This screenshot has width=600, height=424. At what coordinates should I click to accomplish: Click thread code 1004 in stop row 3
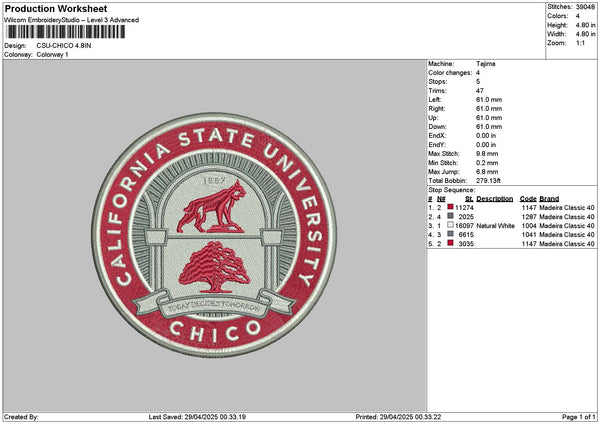[x=529, y=226]
